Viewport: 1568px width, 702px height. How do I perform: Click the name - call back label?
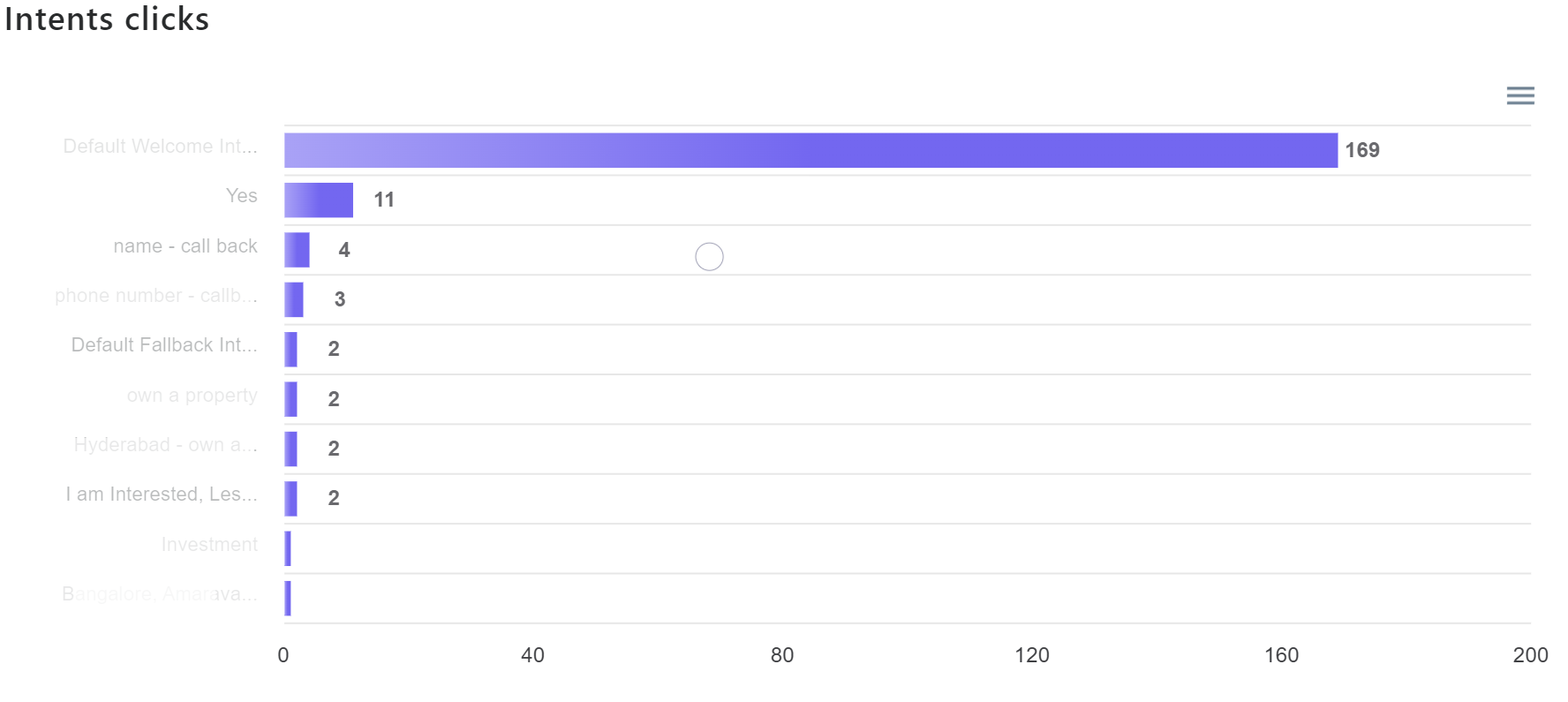185,245
